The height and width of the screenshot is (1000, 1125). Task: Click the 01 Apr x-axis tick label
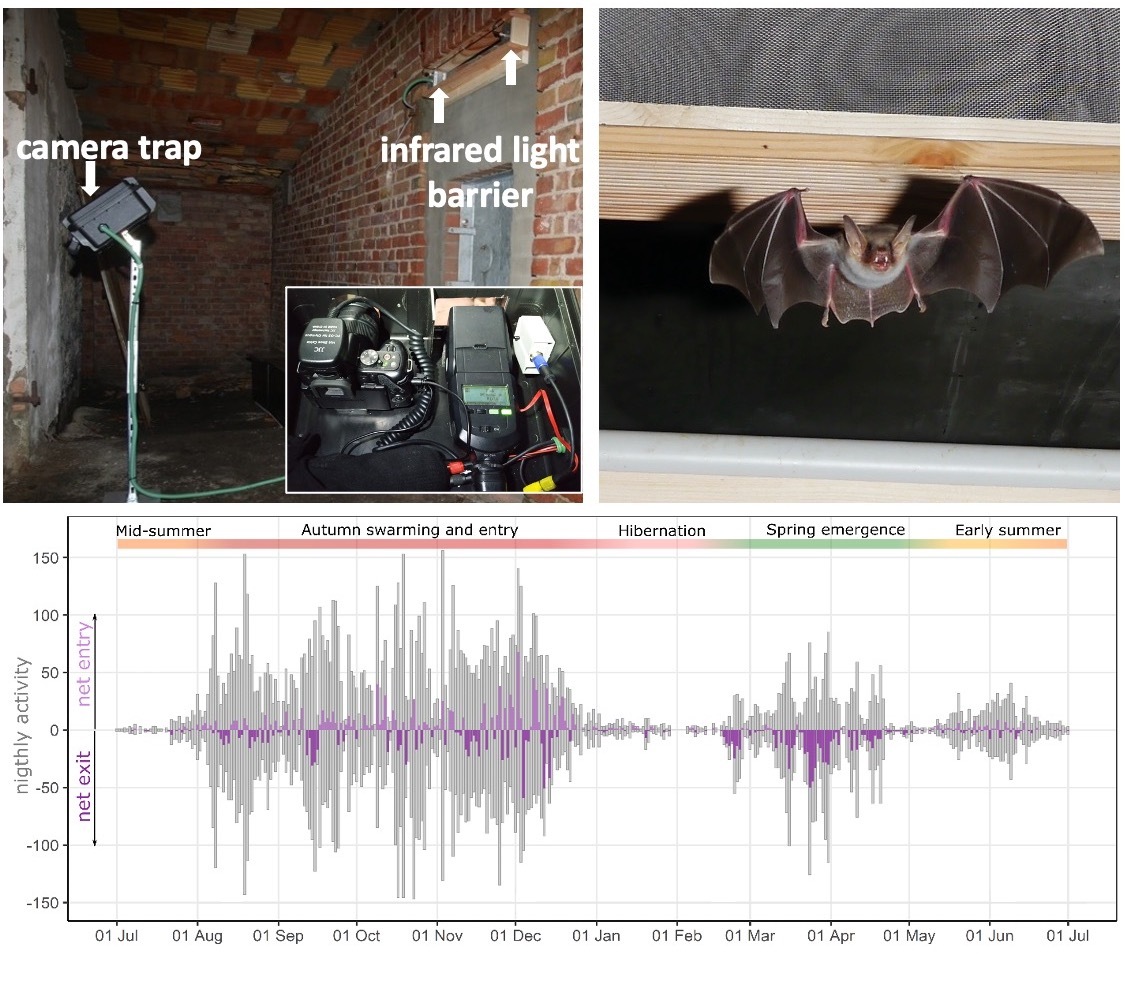[x=829, y=936]
